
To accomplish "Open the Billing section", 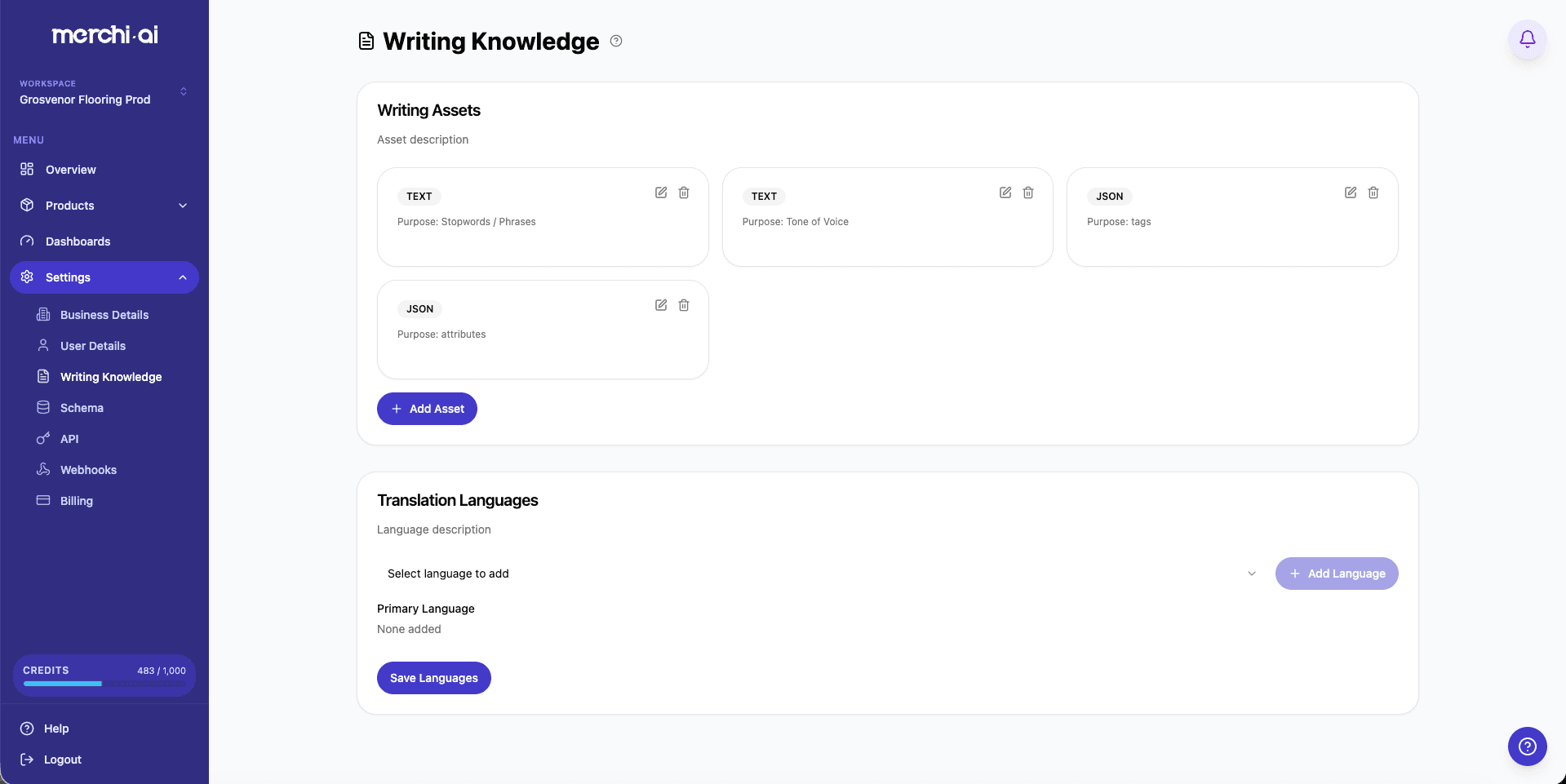I will point(78,500).
